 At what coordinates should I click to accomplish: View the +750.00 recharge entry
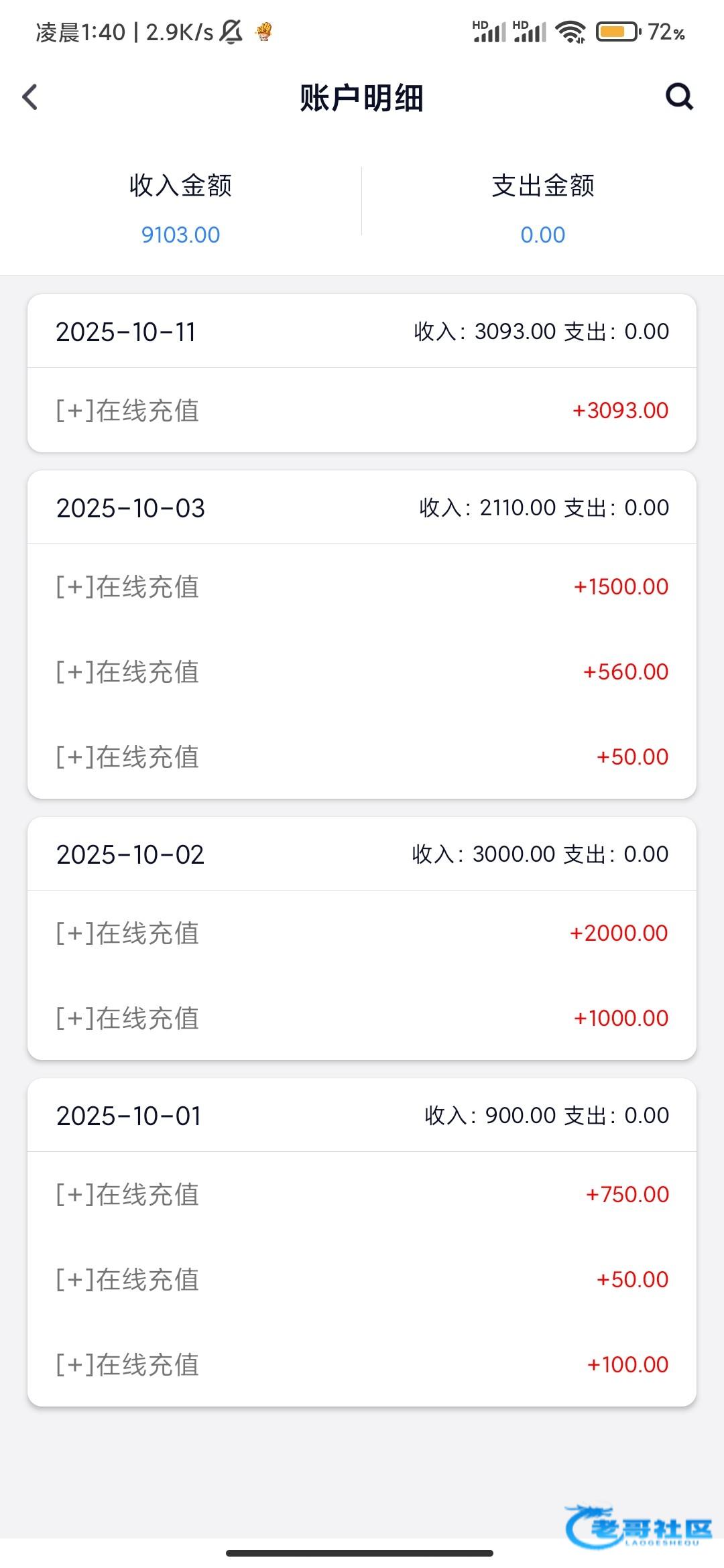(362, 1194)
